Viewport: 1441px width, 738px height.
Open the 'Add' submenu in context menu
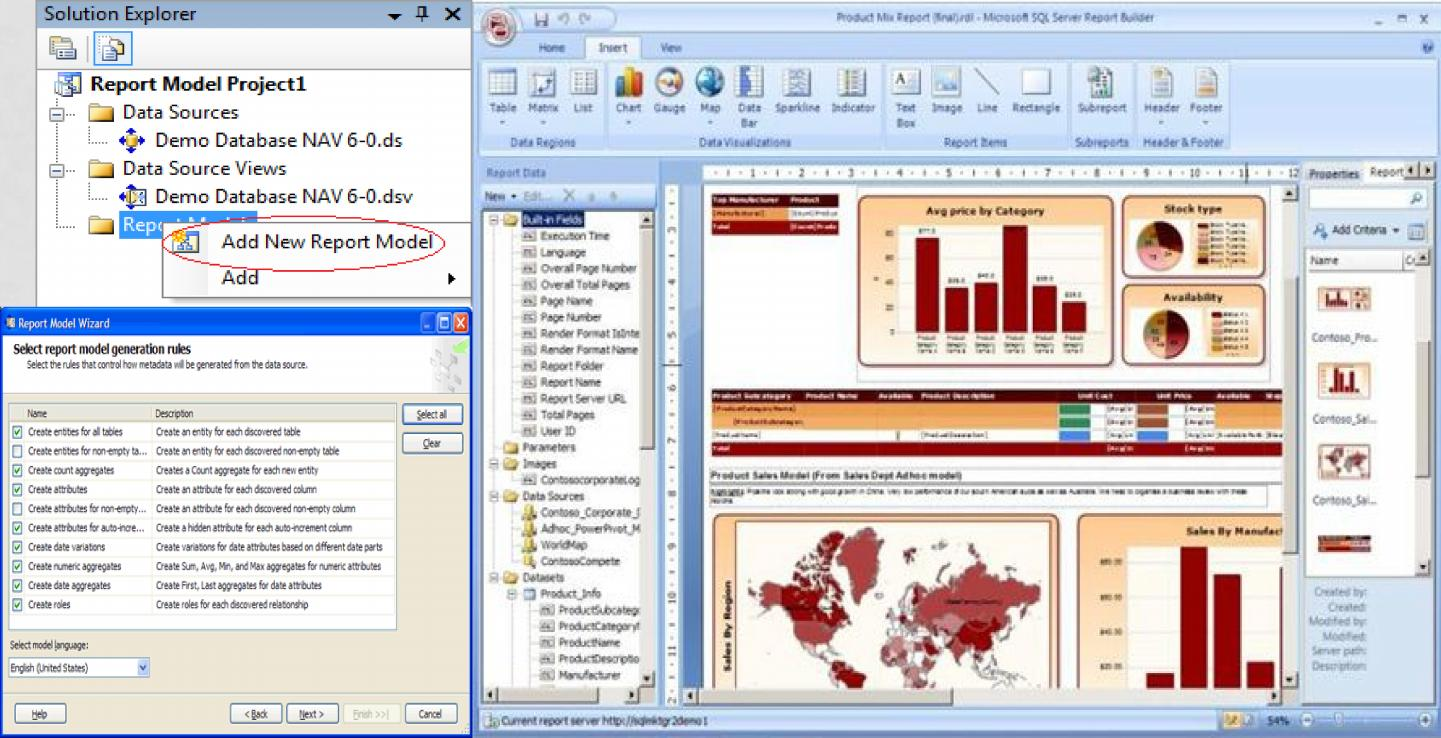(317, 278)
